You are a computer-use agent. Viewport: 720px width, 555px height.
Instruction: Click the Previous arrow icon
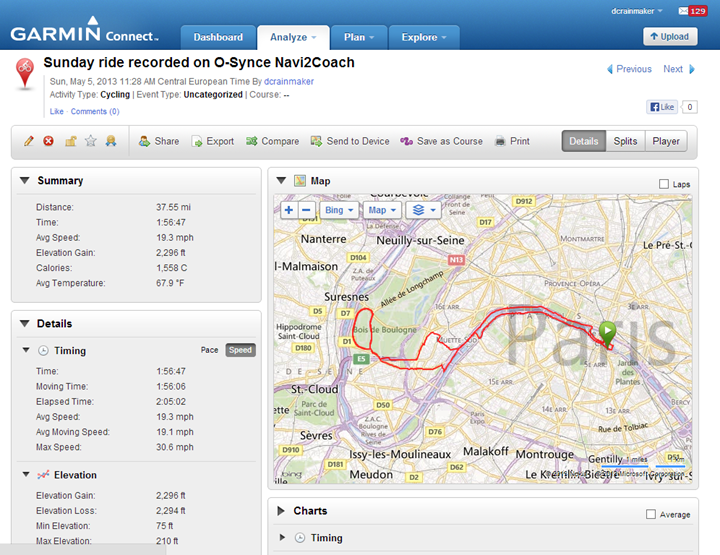tap(610, 69)
